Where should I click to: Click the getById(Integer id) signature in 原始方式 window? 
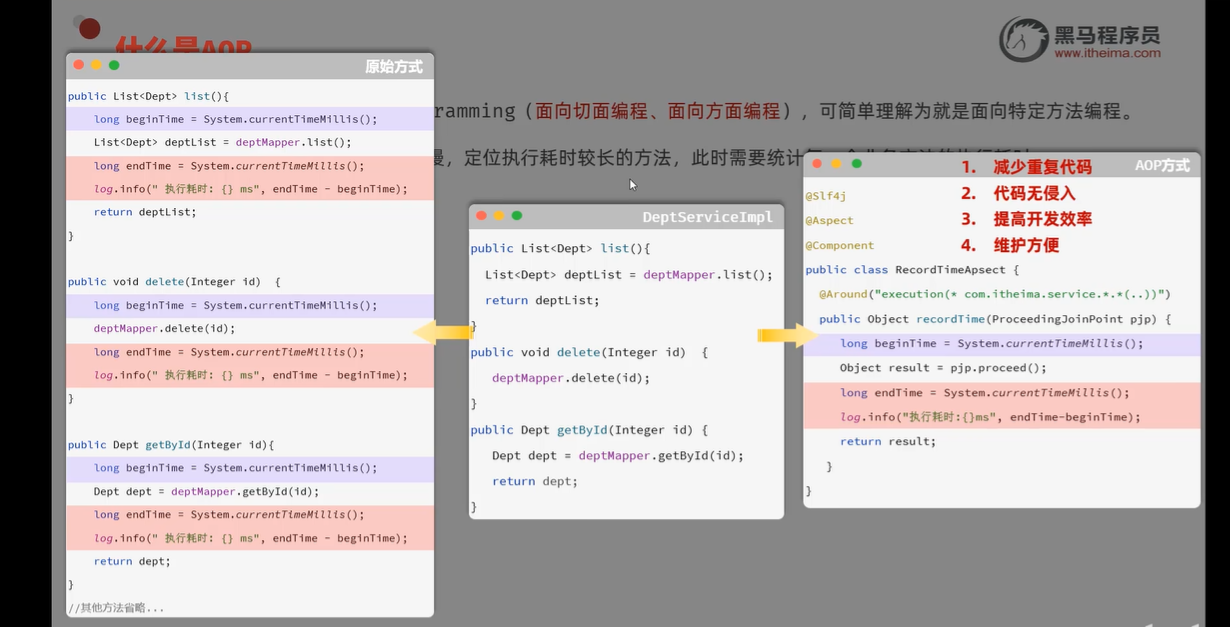click(x=171, y=445)
